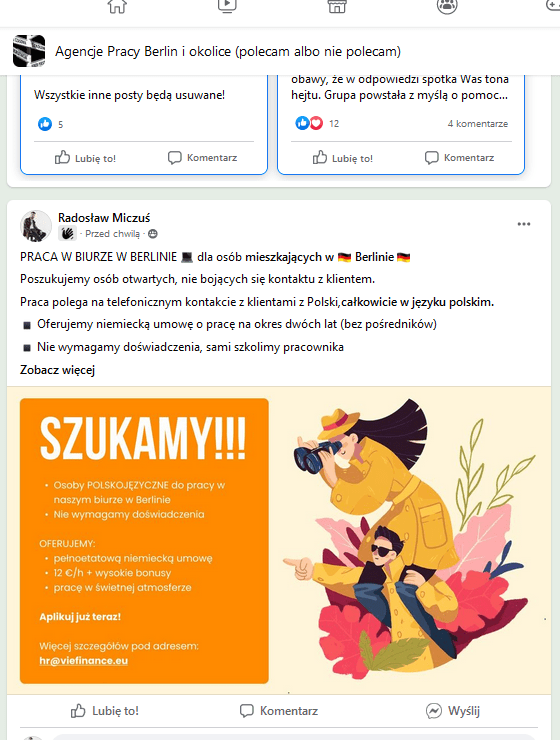The width and height of the screenshot is (560, 740).
Task: Comment on the pinned post with 5 reactions
Action: [x=202, y=158]
